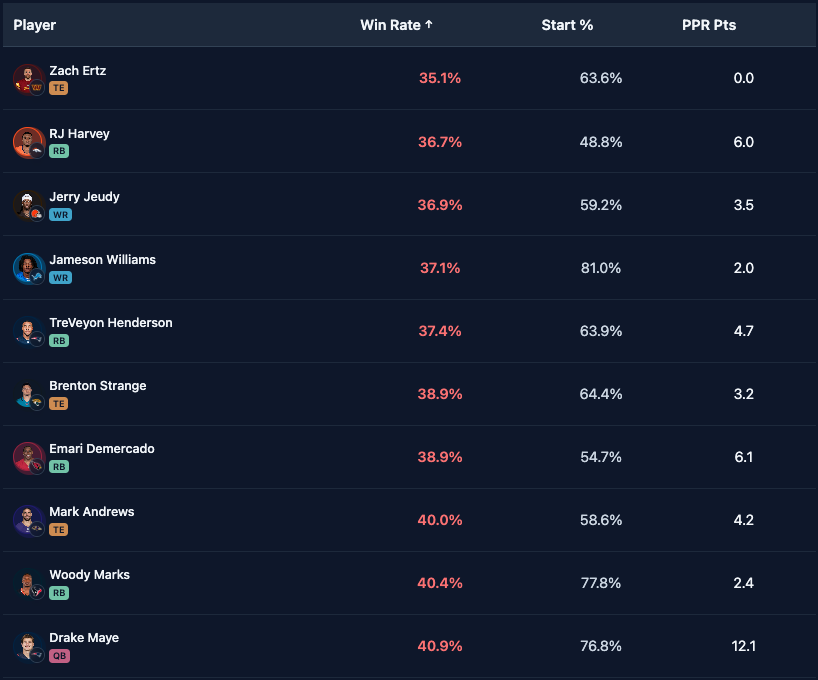This screenshot has height=680, width=818.
Task: Open Jameson Williams player name link
Action: click(102, 260)
